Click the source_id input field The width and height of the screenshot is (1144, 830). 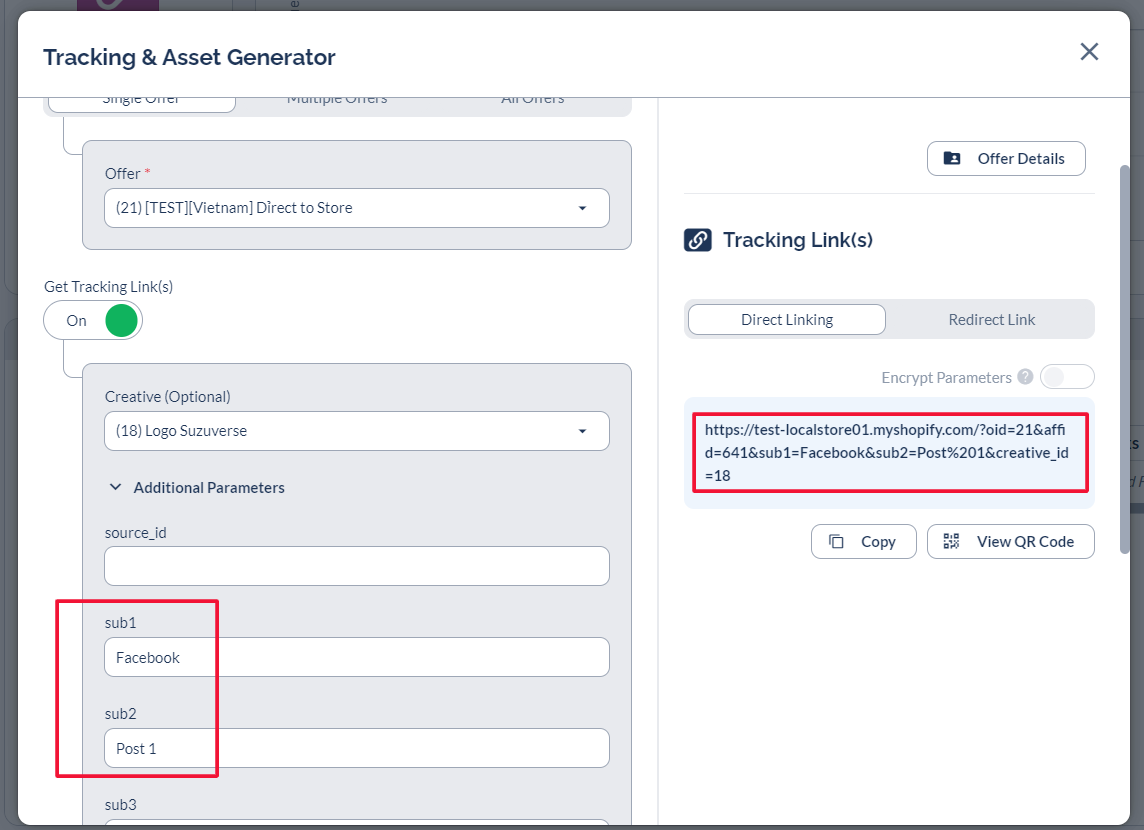[356, 566]
